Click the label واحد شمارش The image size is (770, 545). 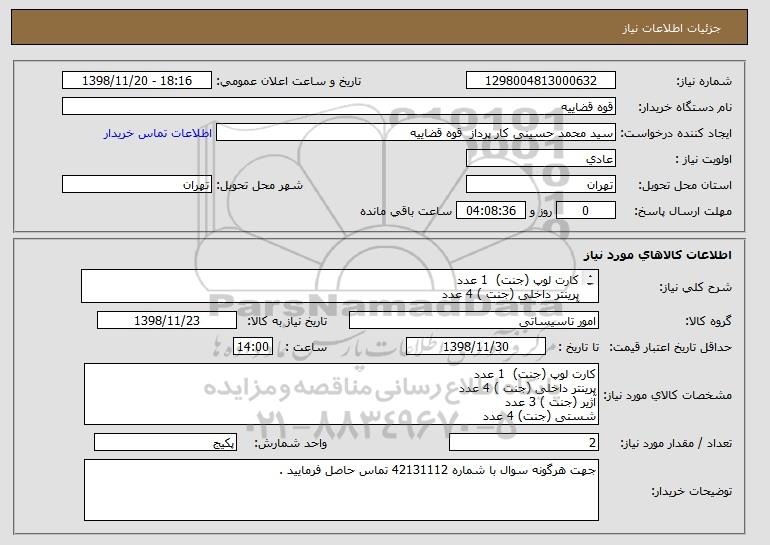click(x=290, y=443)
